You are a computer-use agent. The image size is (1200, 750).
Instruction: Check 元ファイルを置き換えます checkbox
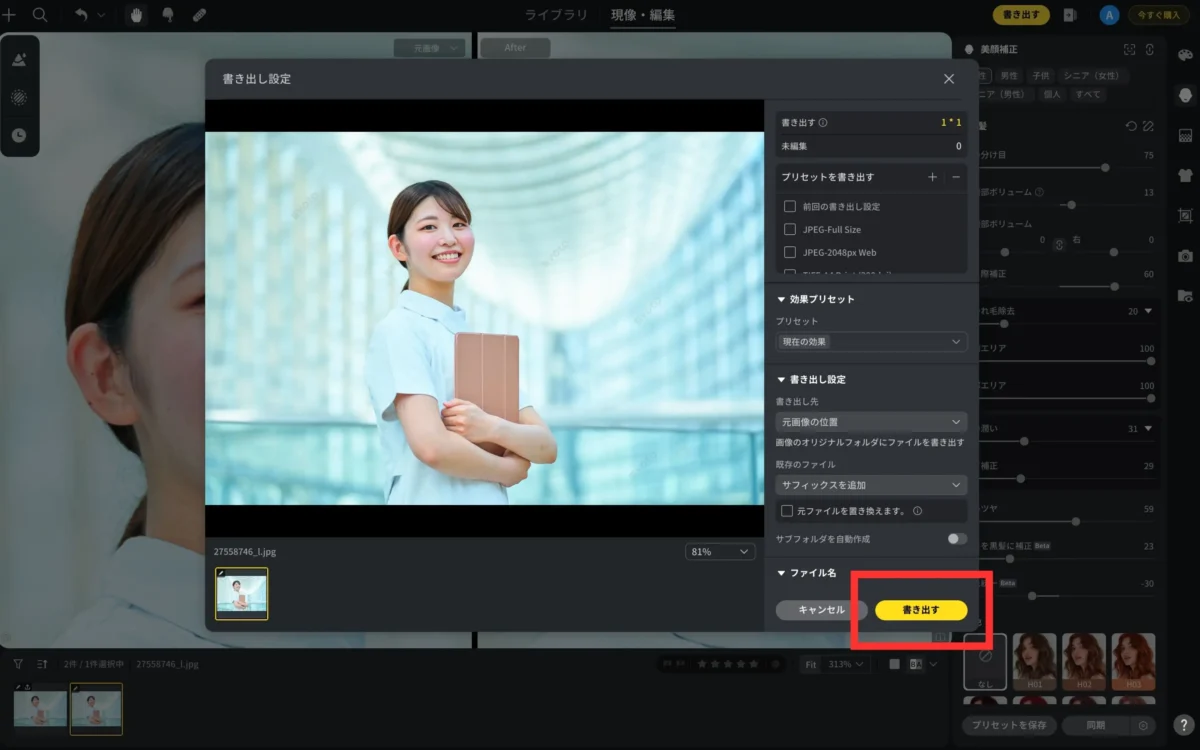[x=788, y=511]
